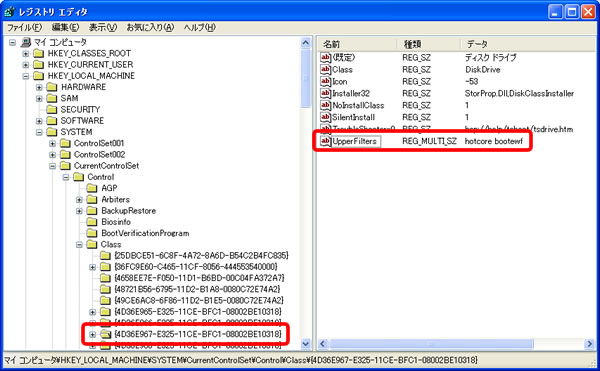This screenshot has width=600, height=371.
Task: Collapse the SYSTEM key
Action: click(x=39, y=132)
